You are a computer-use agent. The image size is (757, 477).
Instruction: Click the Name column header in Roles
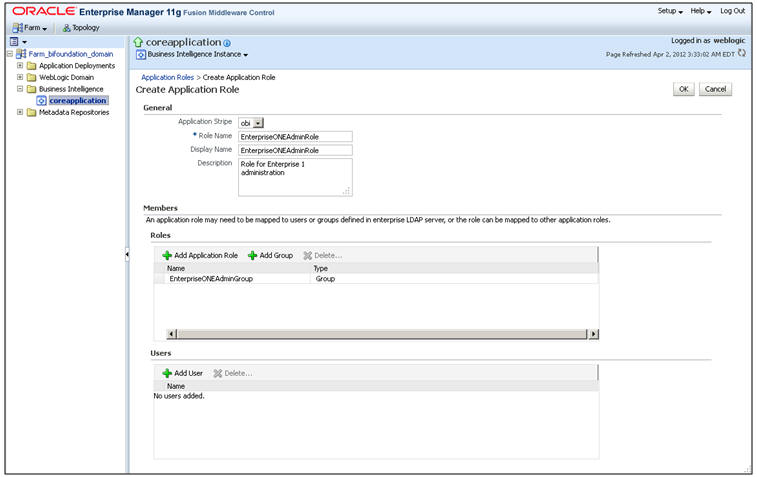pos(176,268)
